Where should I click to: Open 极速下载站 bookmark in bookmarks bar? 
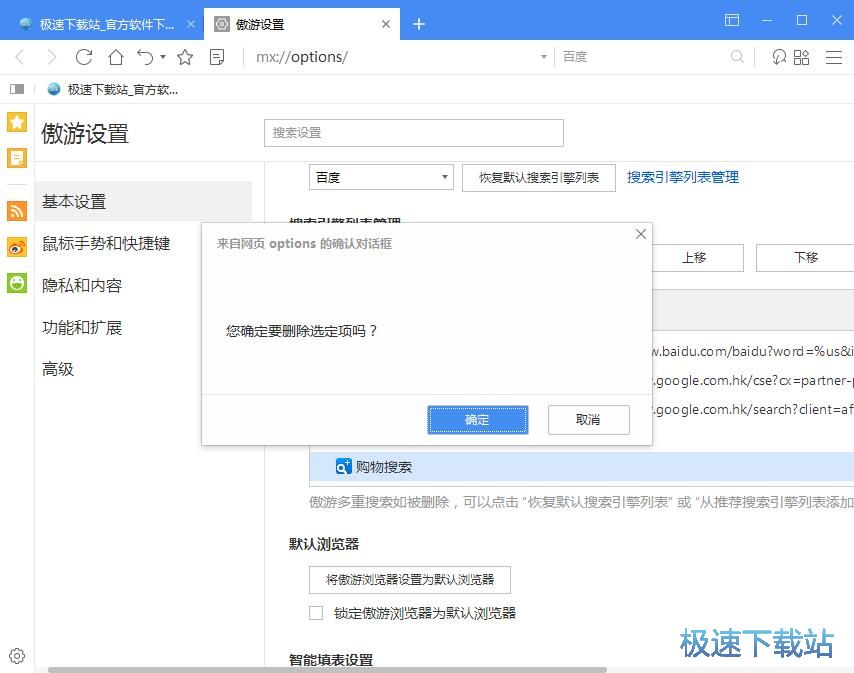[113, 89]
